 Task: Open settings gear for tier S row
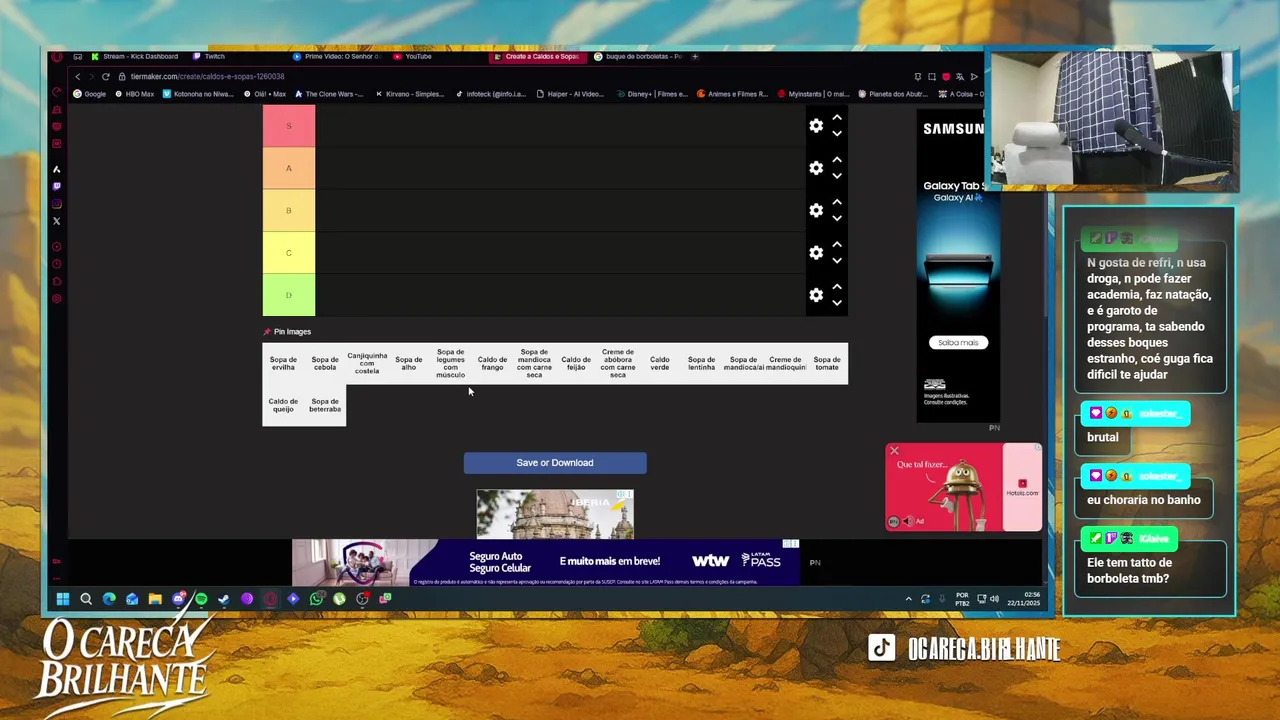click(816, 126)
